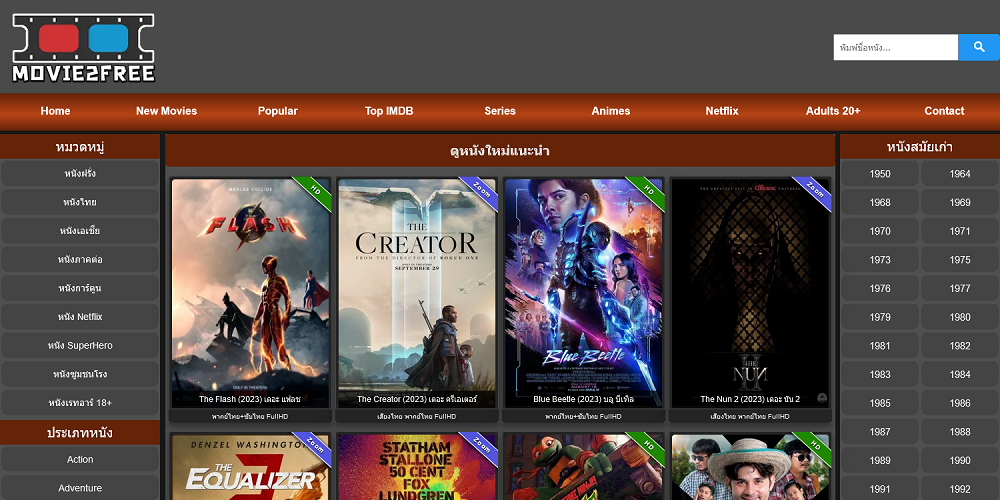The height and width of the screenshot is (500, 1000).
Task: Click the Movie2Free logo
Action: [x=84, y=48]
